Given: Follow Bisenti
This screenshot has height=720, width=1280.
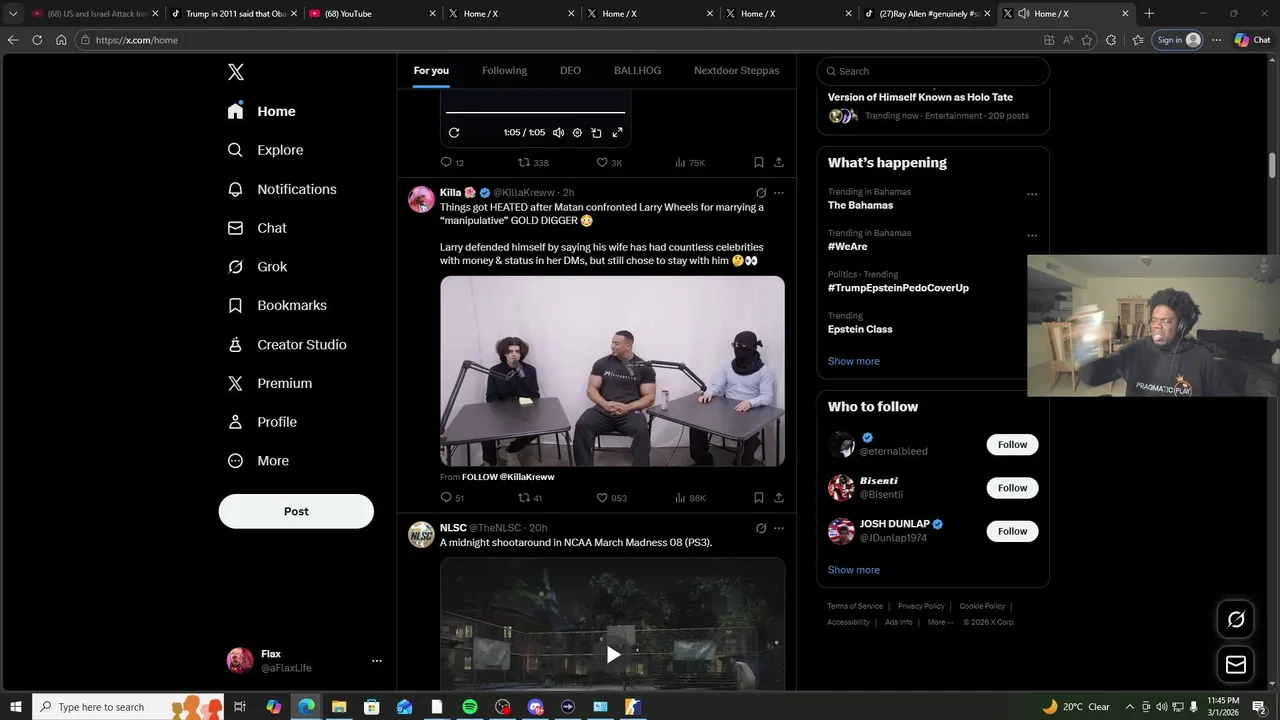Looking at the screenshot, I should click(x=1012, y=488).
